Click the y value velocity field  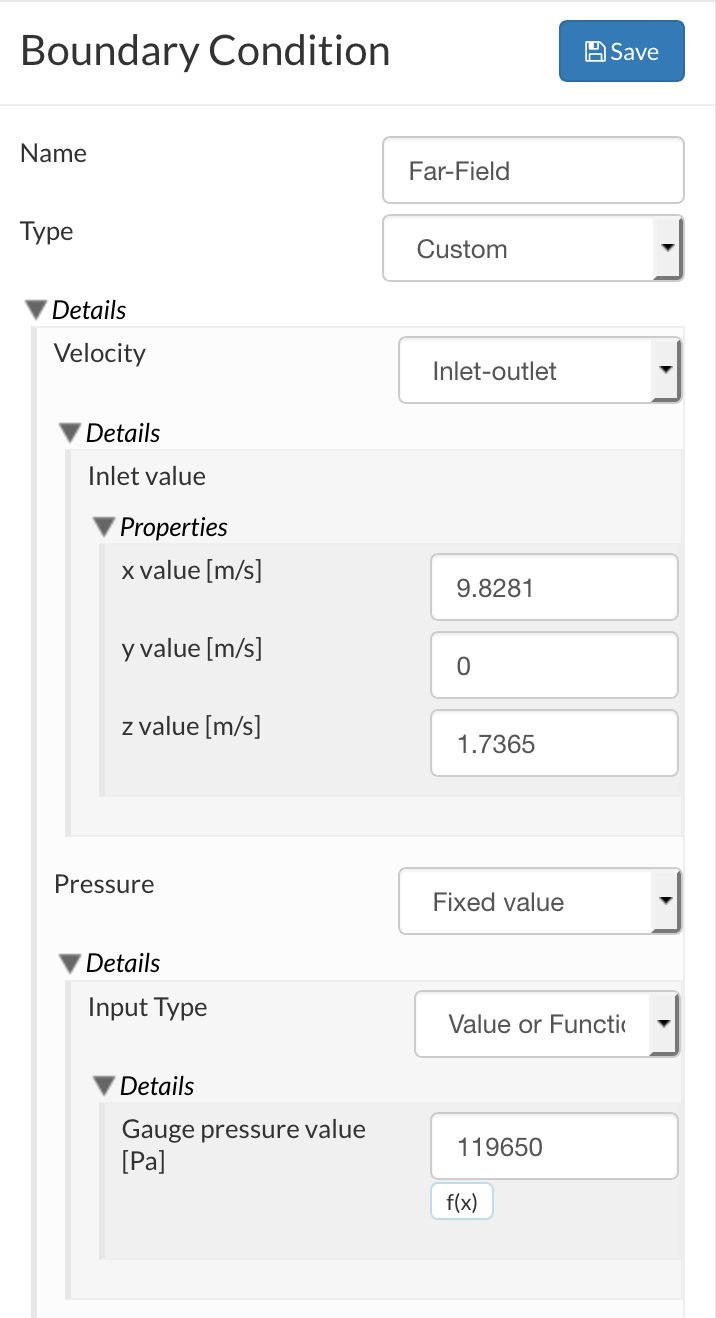[x=554, y=666]
